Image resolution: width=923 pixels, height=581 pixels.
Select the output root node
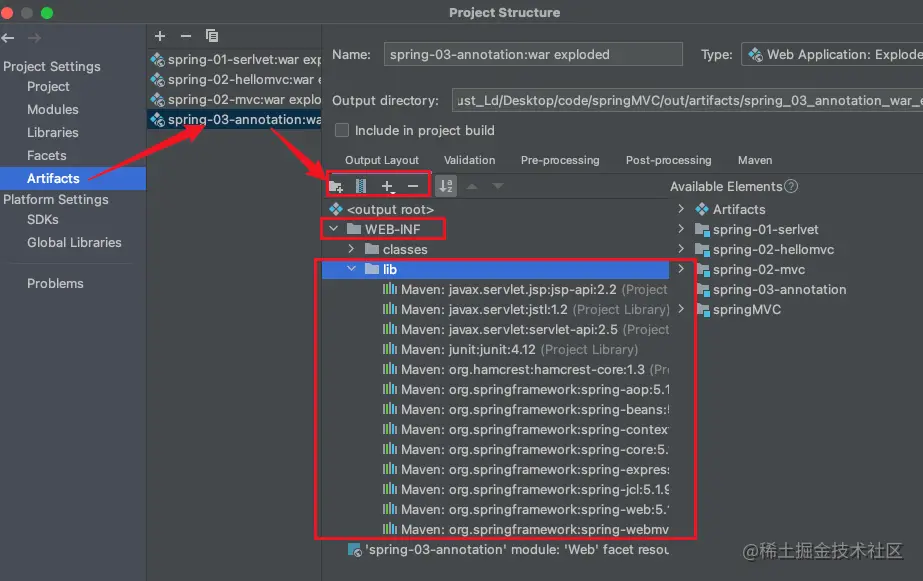[390, 210]
